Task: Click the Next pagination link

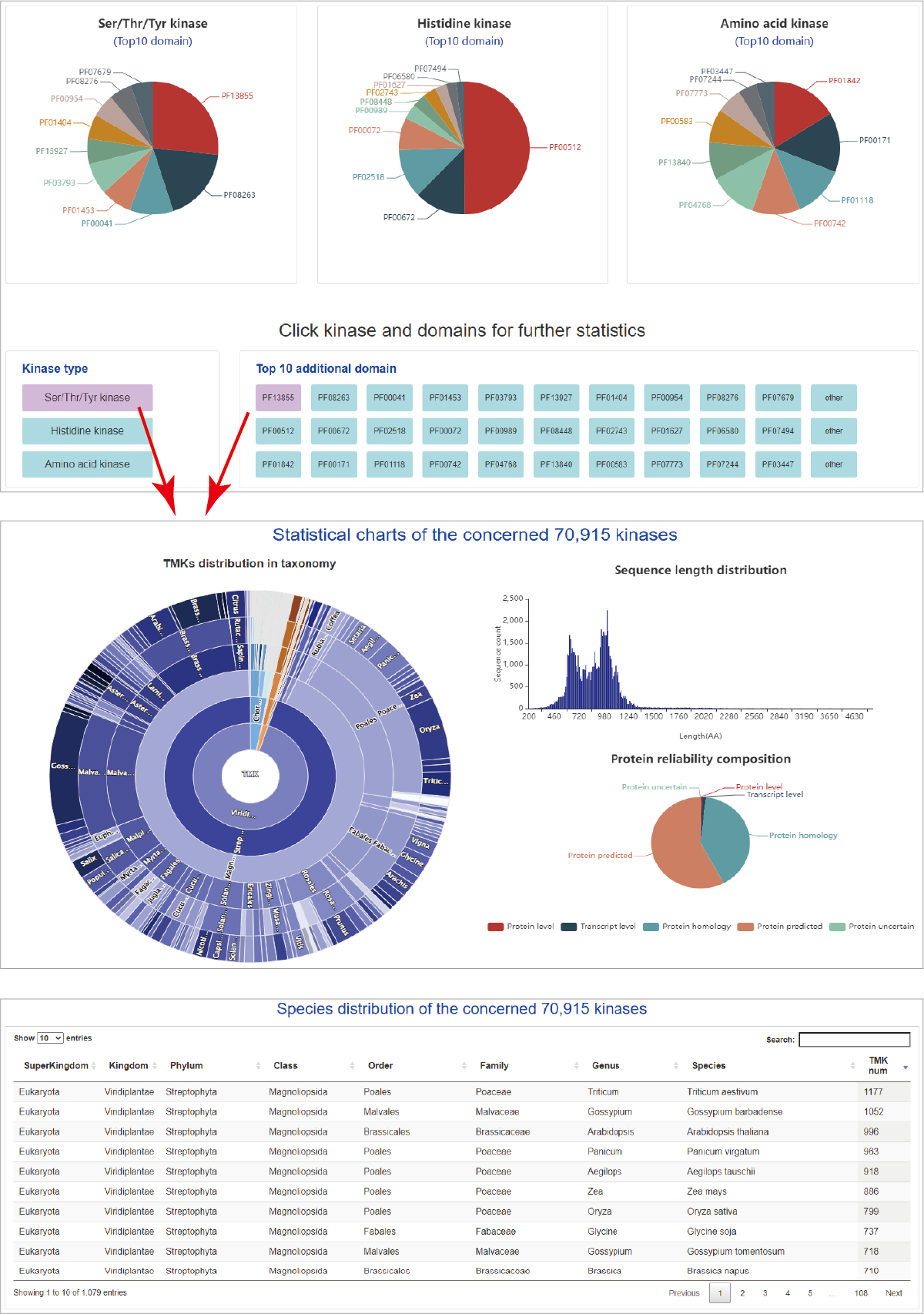Action: 893,1293
